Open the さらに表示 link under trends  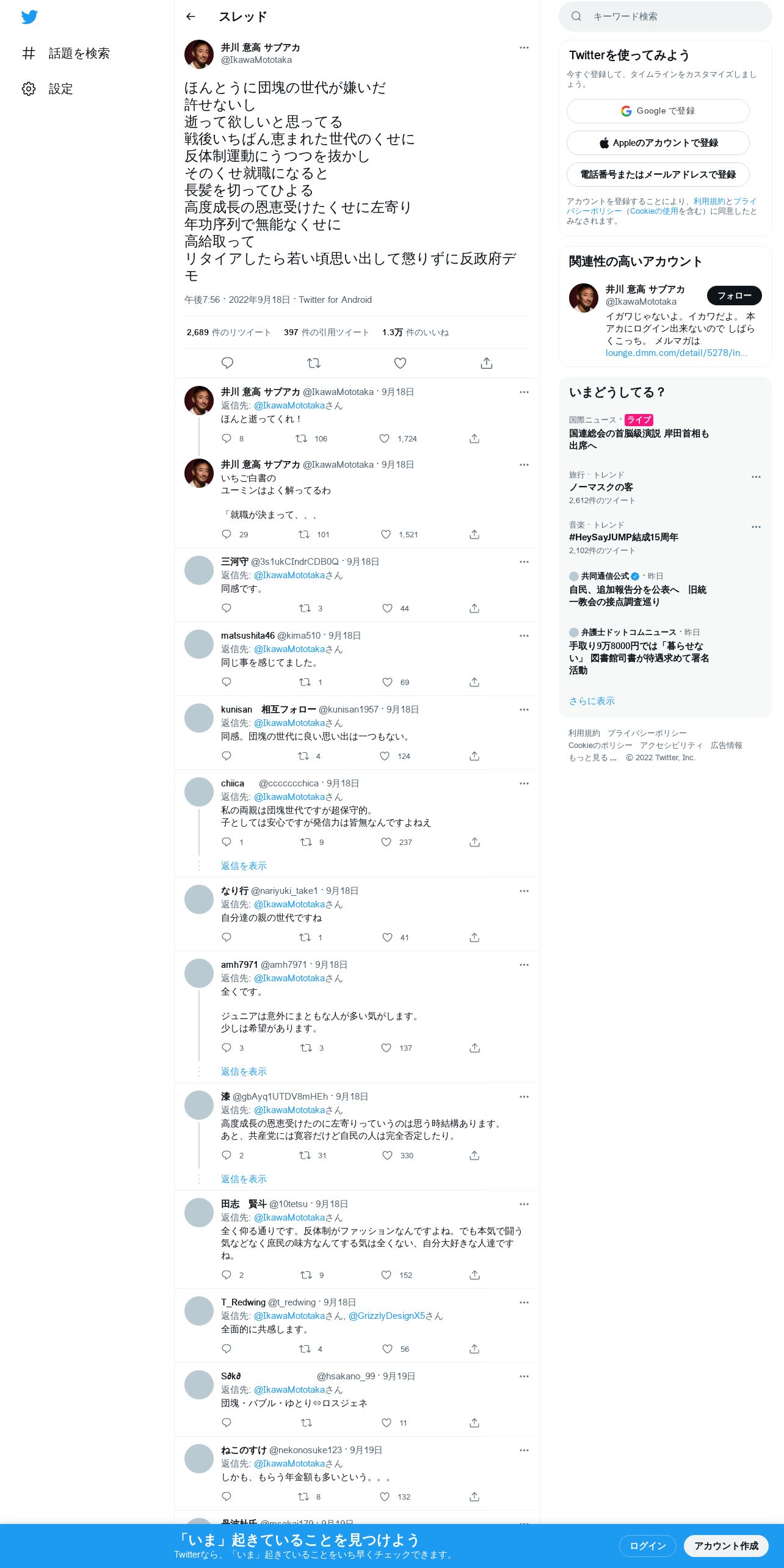click(x=592, y=701)
